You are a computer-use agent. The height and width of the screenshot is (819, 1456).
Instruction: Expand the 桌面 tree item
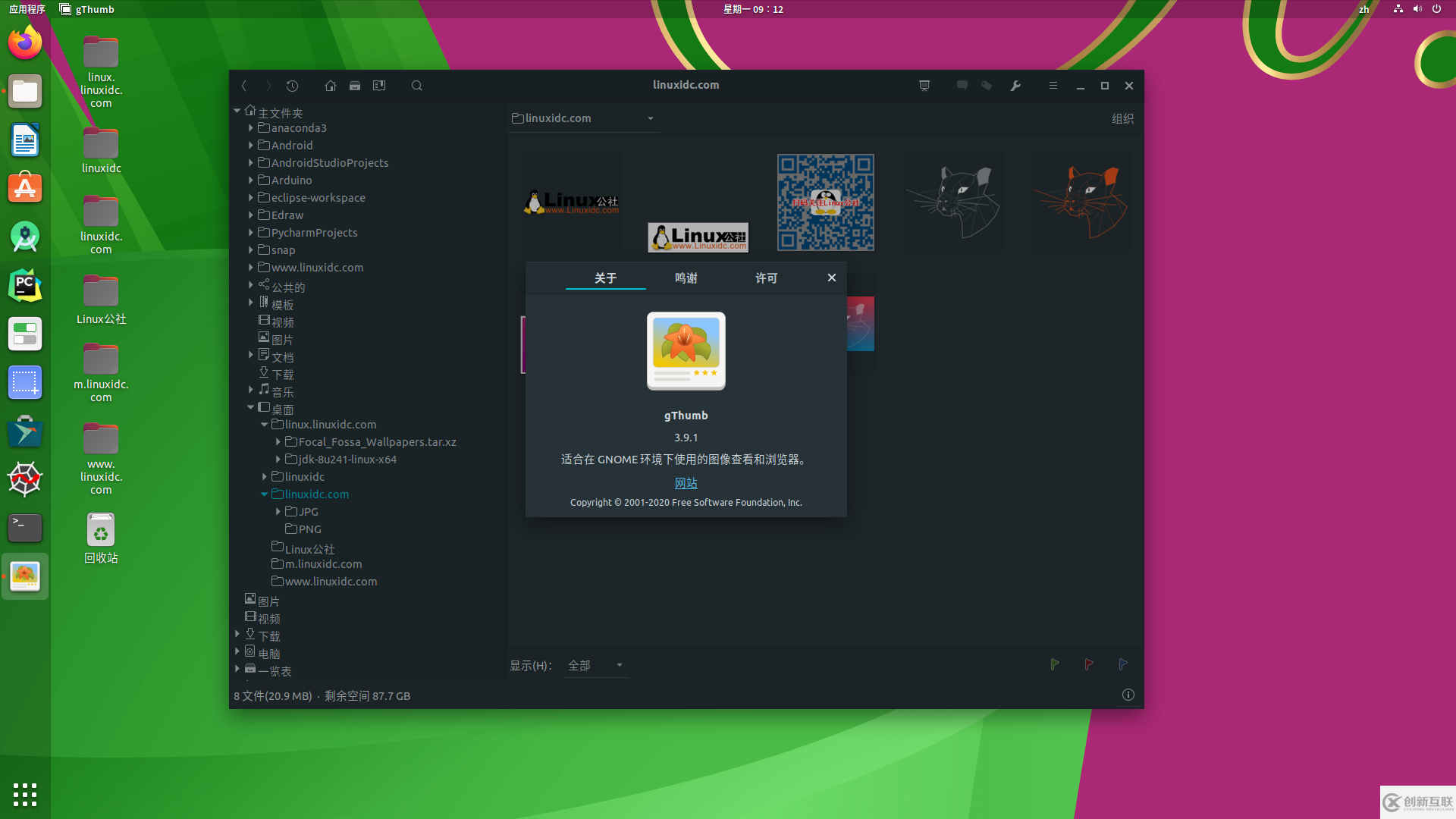click(251, 407)
